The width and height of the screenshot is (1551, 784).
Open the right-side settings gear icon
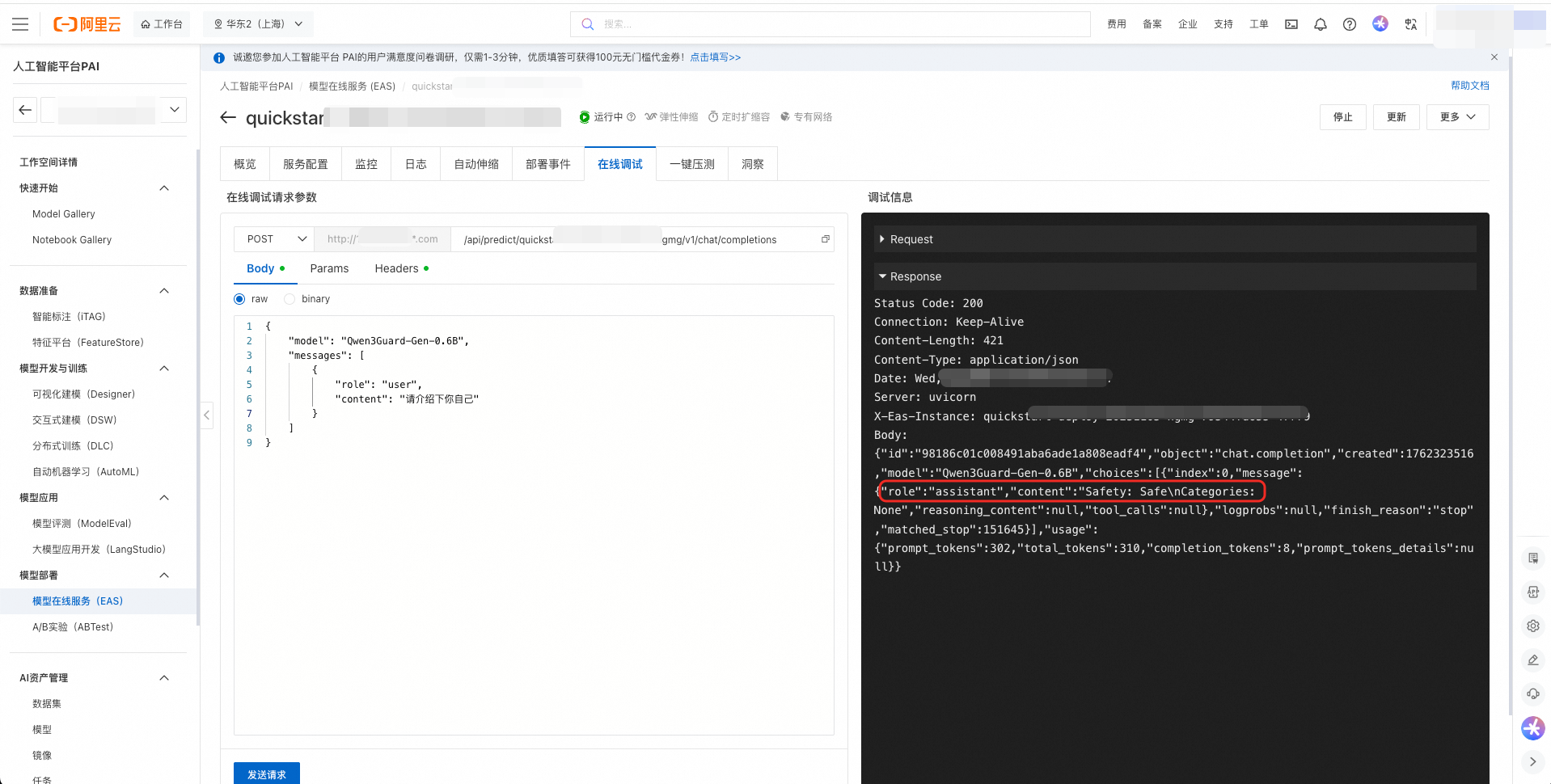pos(1533,626)
